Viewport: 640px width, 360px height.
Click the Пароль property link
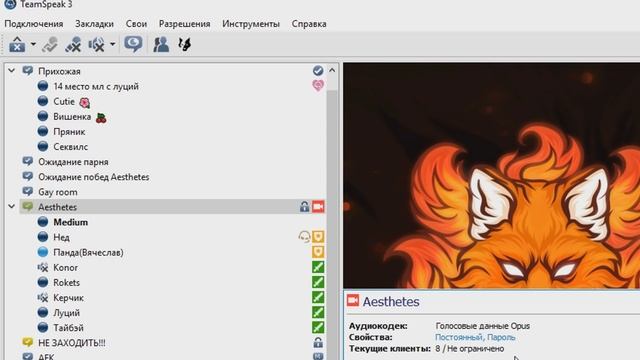[501, 337]
